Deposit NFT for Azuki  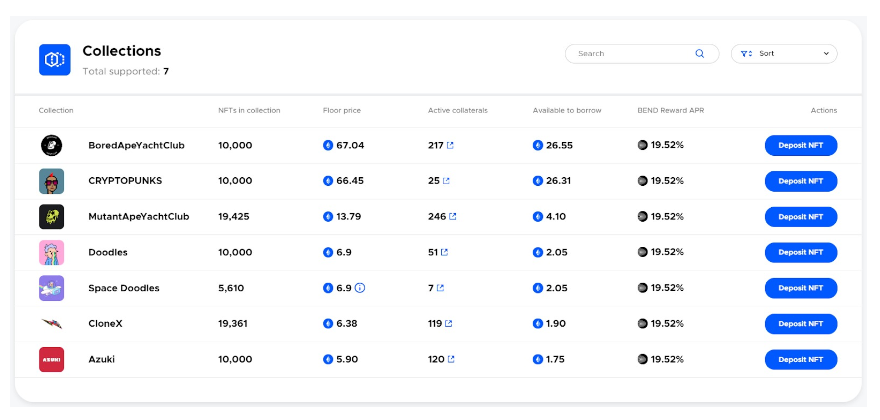(x=801, y=359)
